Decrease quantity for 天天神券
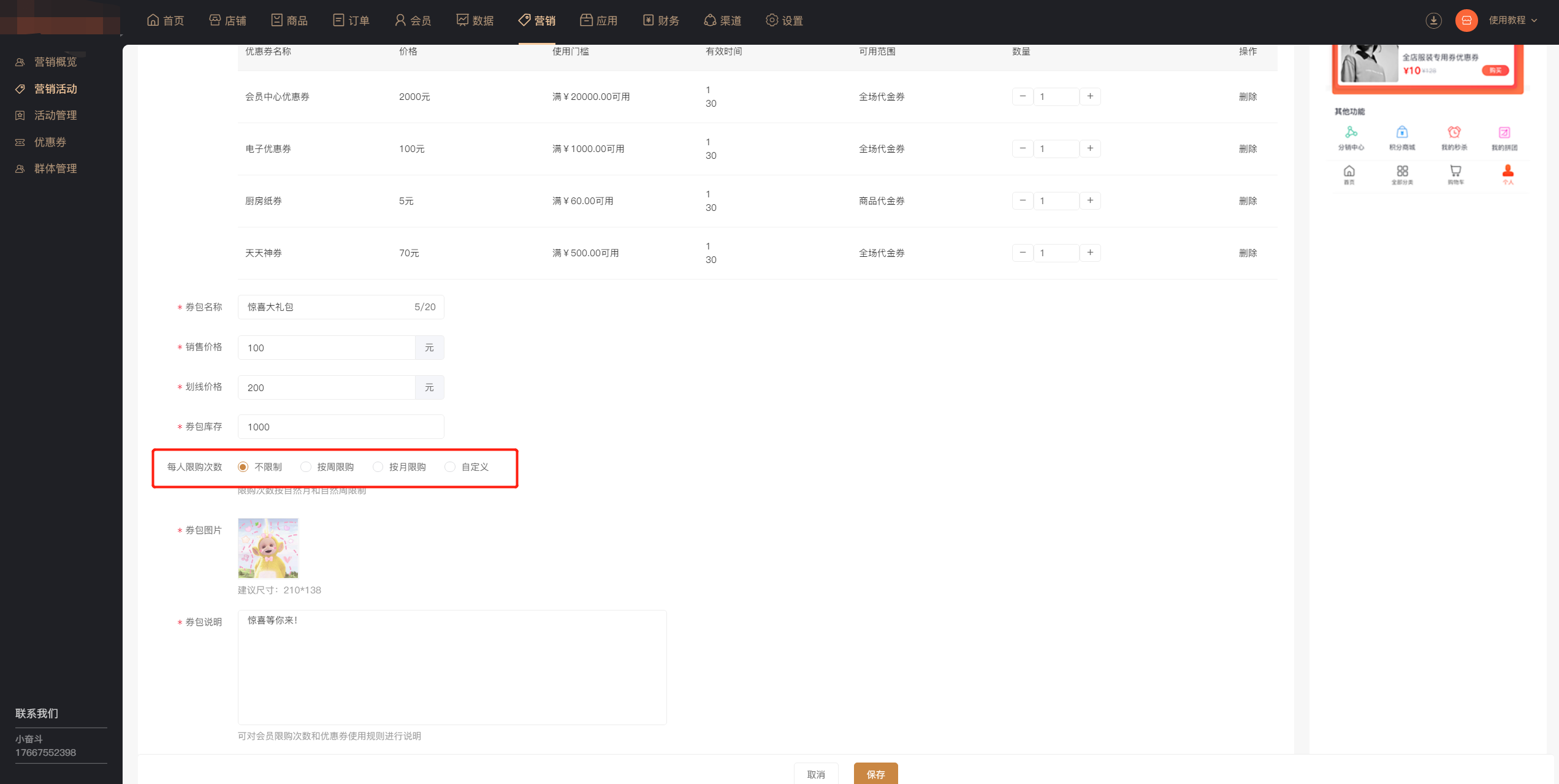This screenshot has width=1559, height=784. click(1022, 253)
